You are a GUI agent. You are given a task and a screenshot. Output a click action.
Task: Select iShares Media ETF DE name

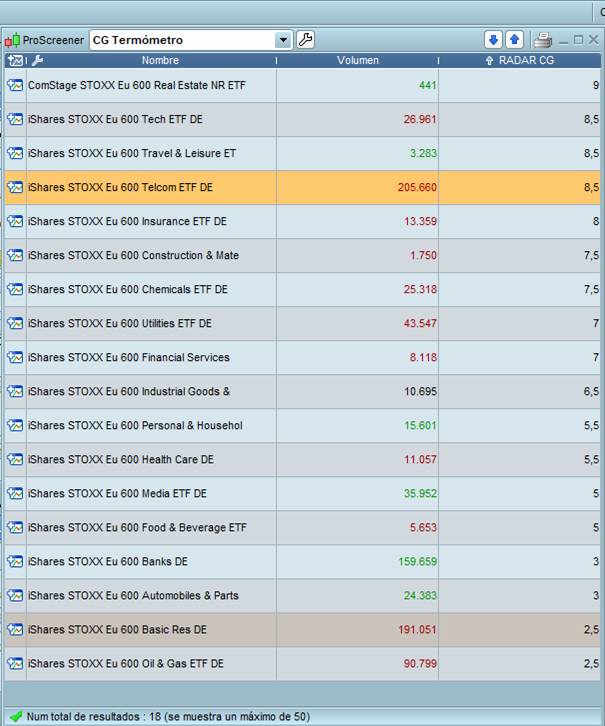[117, 494]
